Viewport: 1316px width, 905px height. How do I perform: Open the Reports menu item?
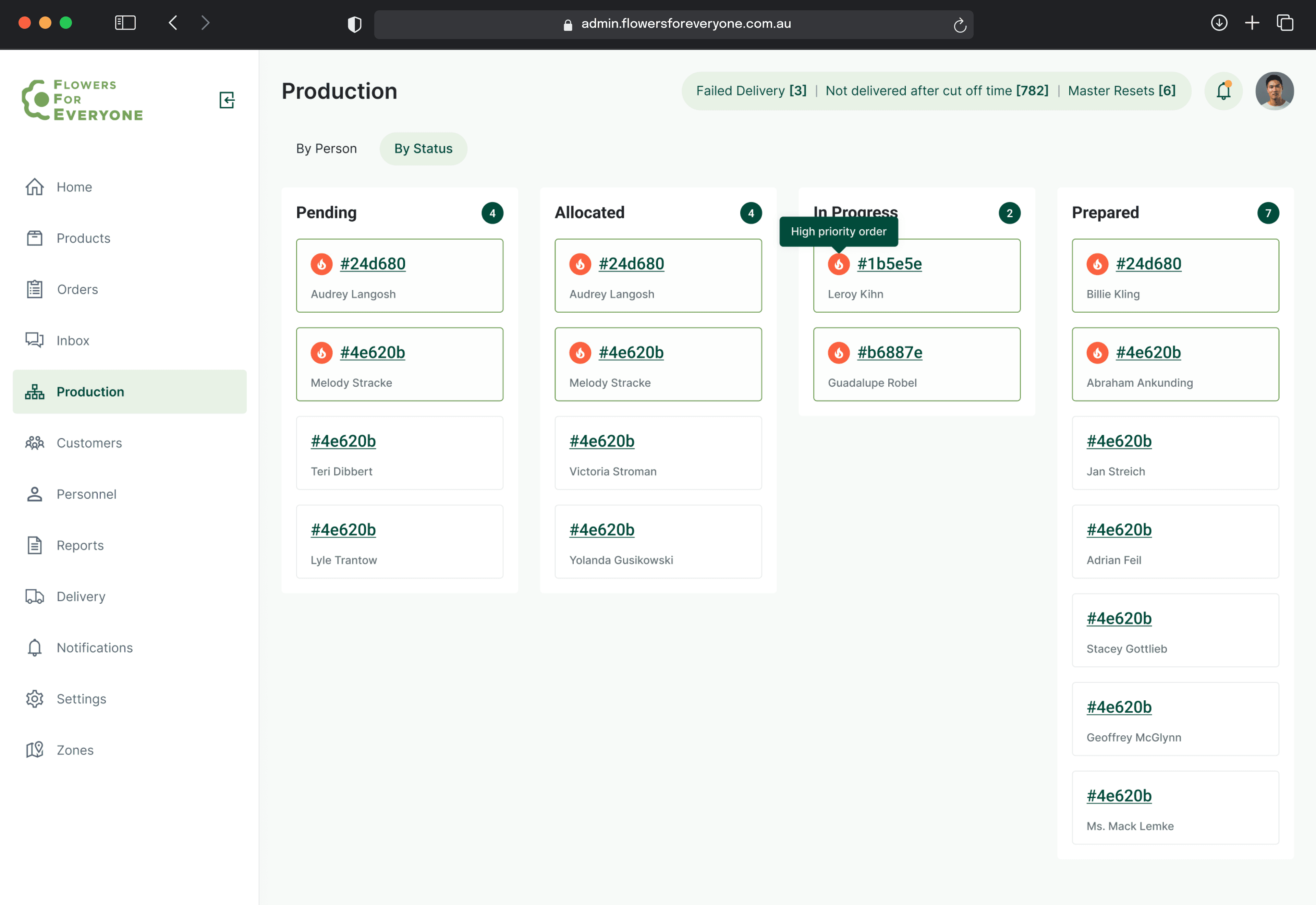click(80, 545)
